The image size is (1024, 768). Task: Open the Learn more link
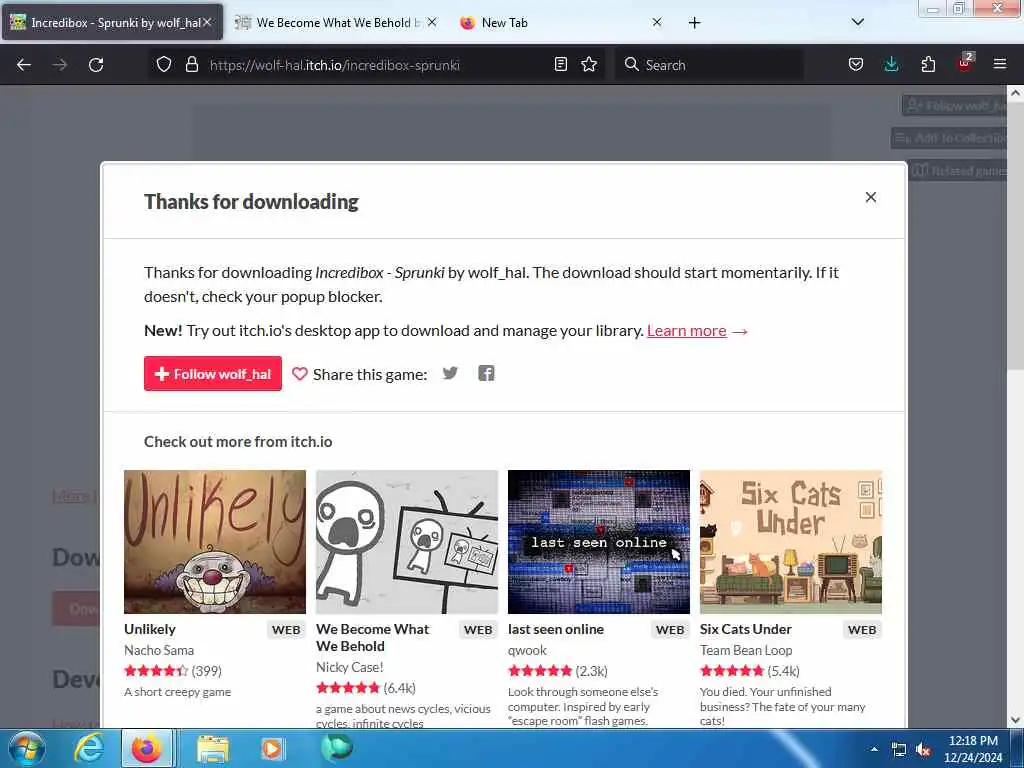click(x=686, y=330)
